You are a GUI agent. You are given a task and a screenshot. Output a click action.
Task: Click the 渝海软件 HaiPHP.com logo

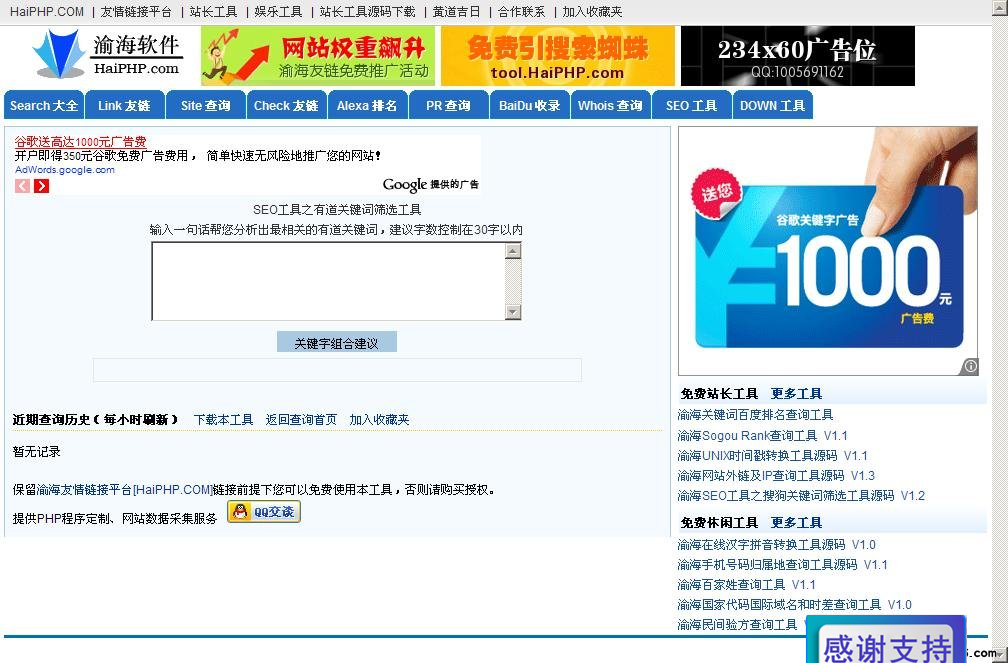[x=107, y=55]
